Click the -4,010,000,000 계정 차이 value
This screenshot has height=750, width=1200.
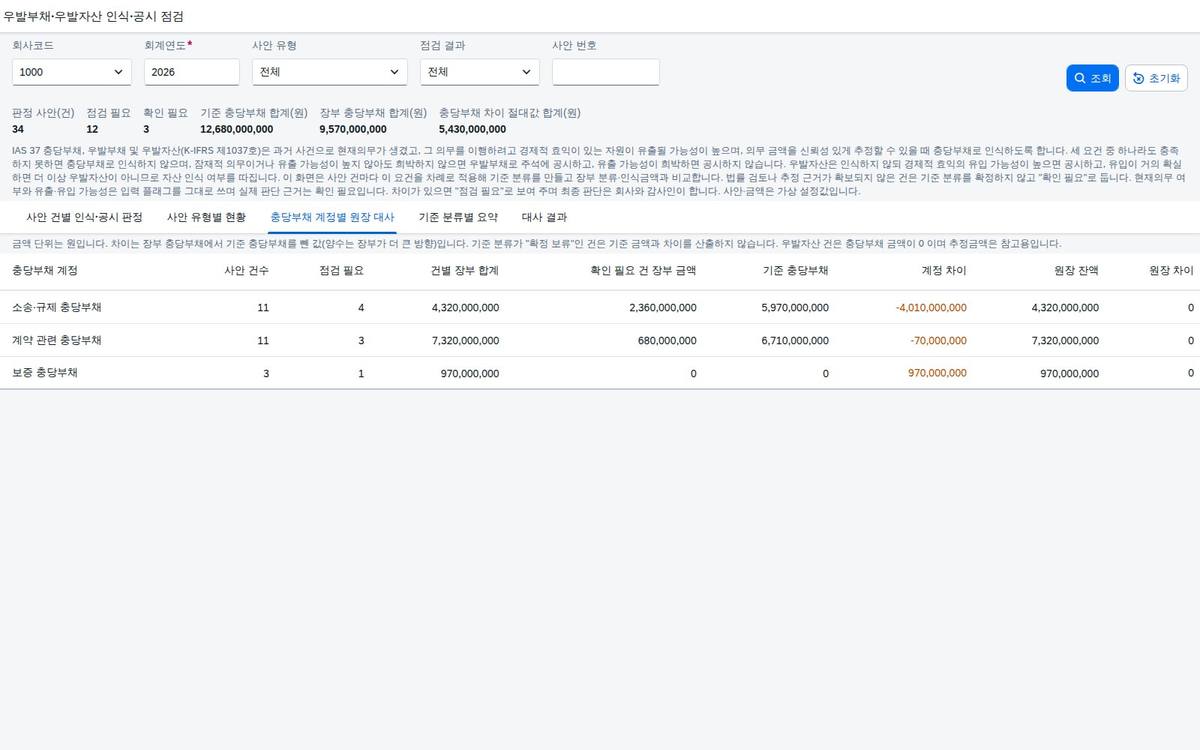pyautogui.click(x=931, y=308)
